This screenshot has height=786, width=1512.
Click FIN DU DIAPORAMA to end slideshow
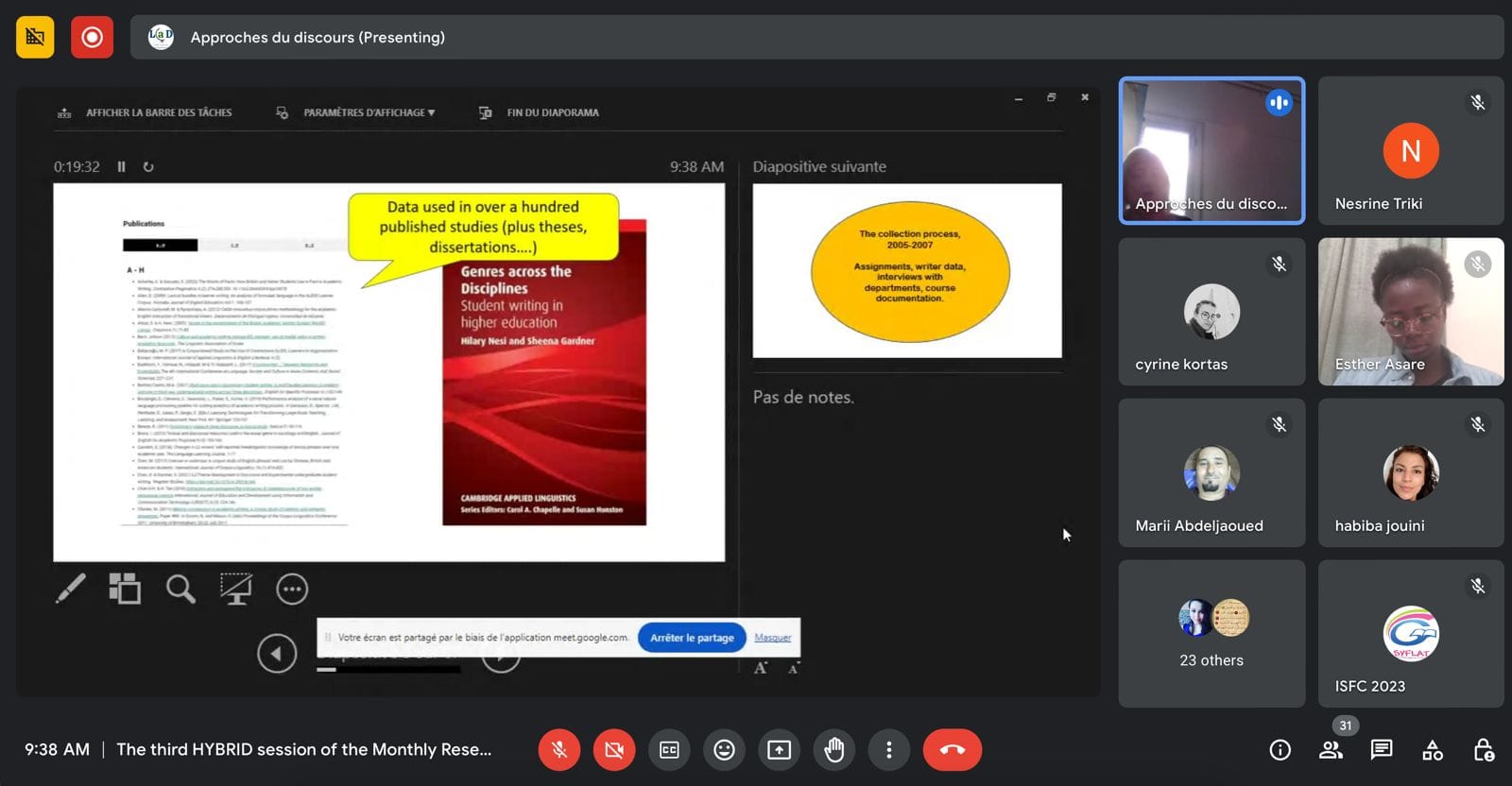click(x=539, y=112)
